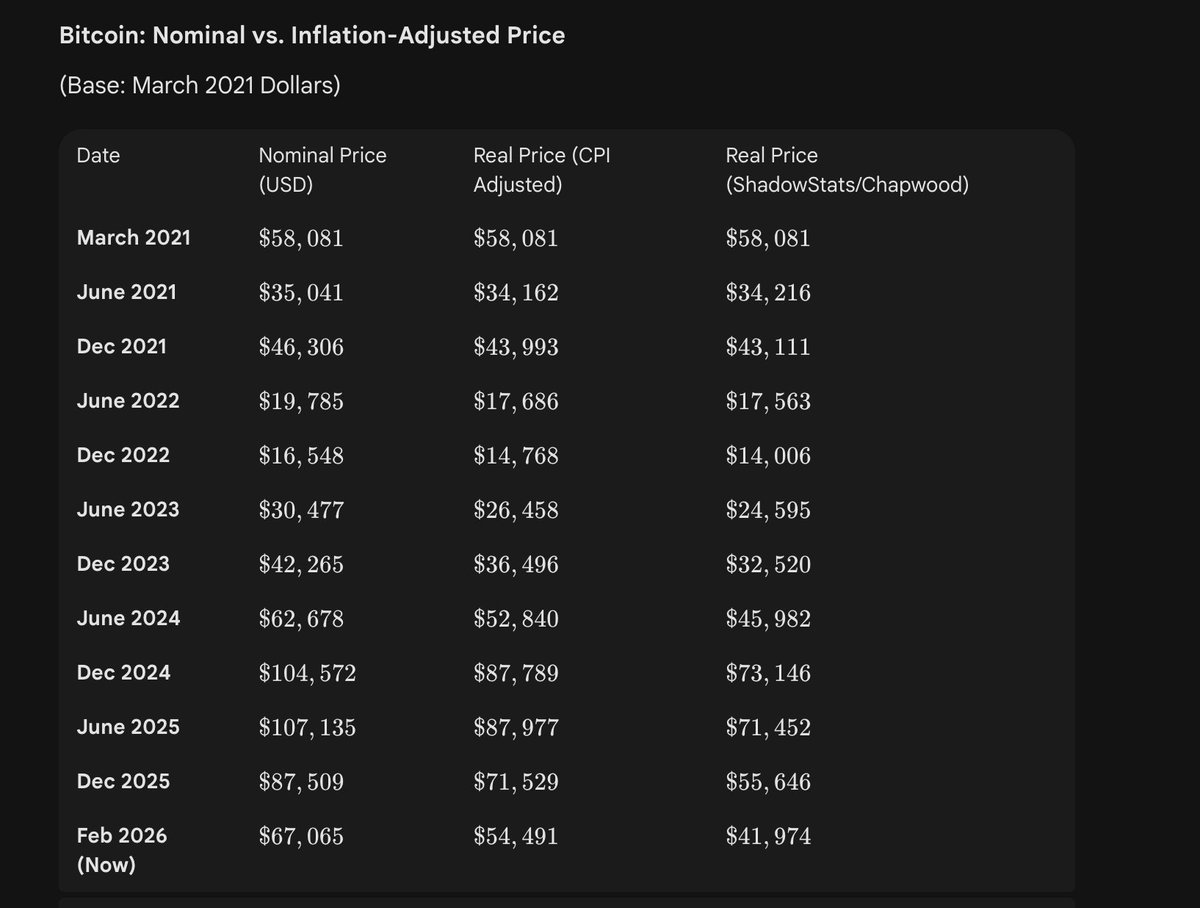Select the $107,135 nominal price cell

(307, 727)
